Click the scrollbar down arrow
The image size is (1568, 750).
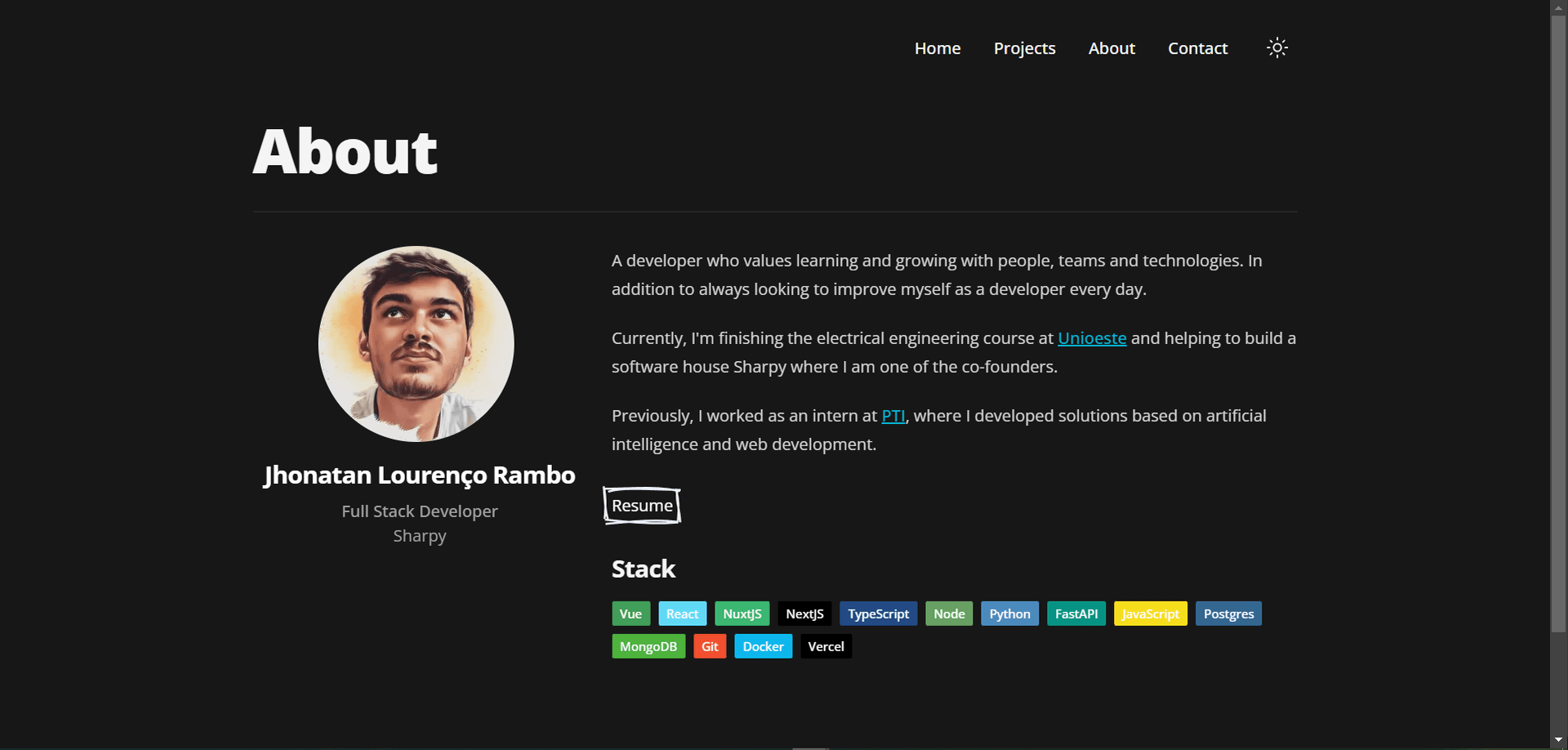[x=1558, y=740]
